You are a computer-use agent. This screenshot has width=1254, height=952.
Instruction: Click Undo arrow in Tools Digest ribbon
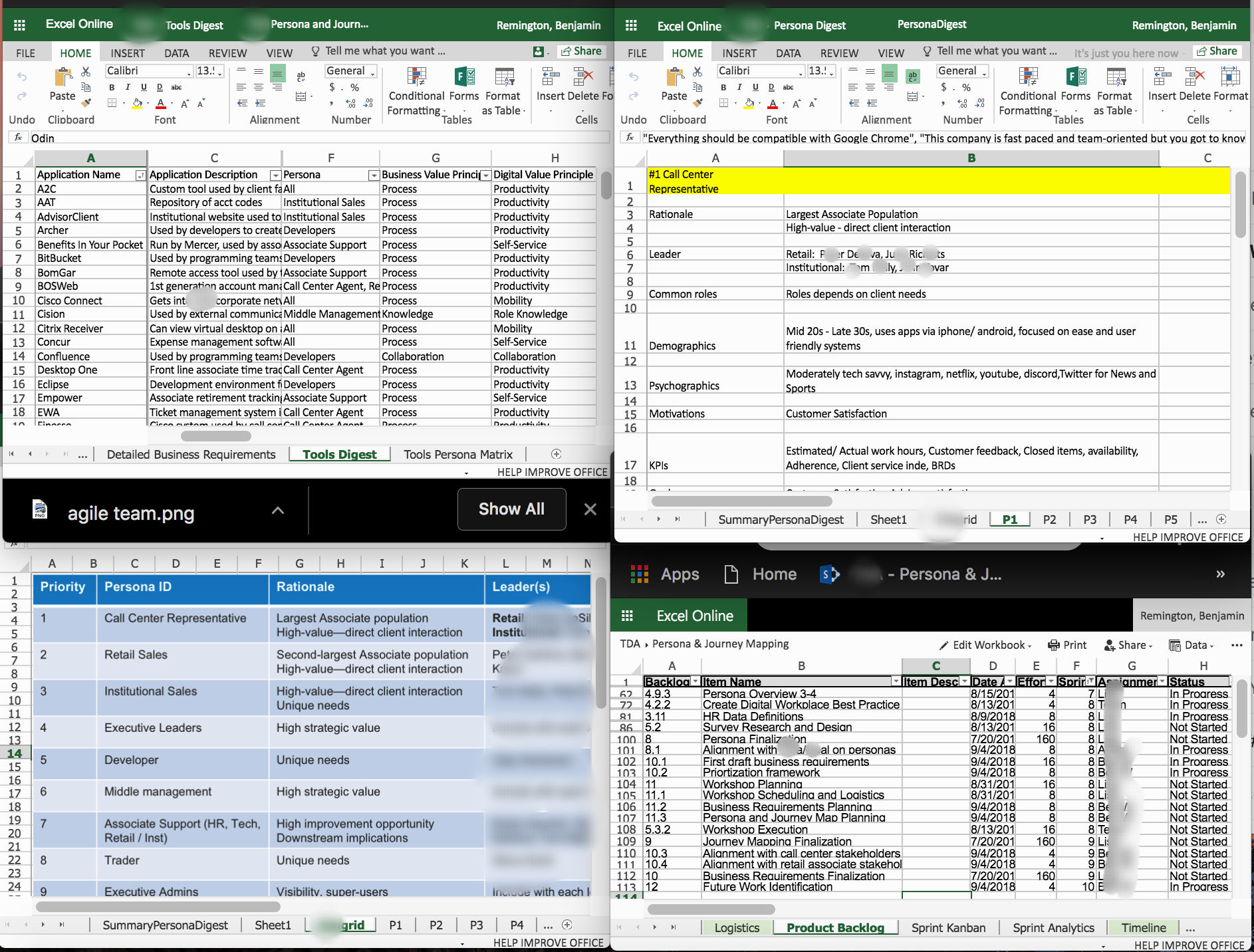point(22,76)
